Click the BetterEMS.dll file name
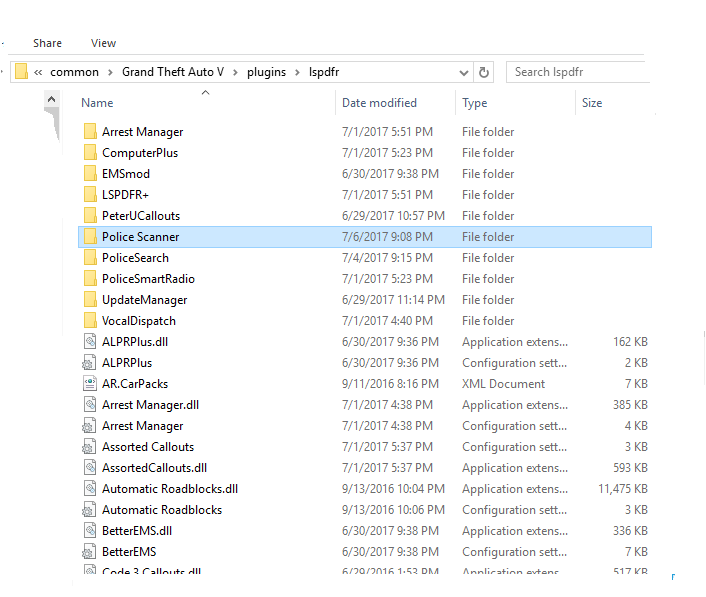The width and height of the screenshot is (706, 597). tap(137, 531)
